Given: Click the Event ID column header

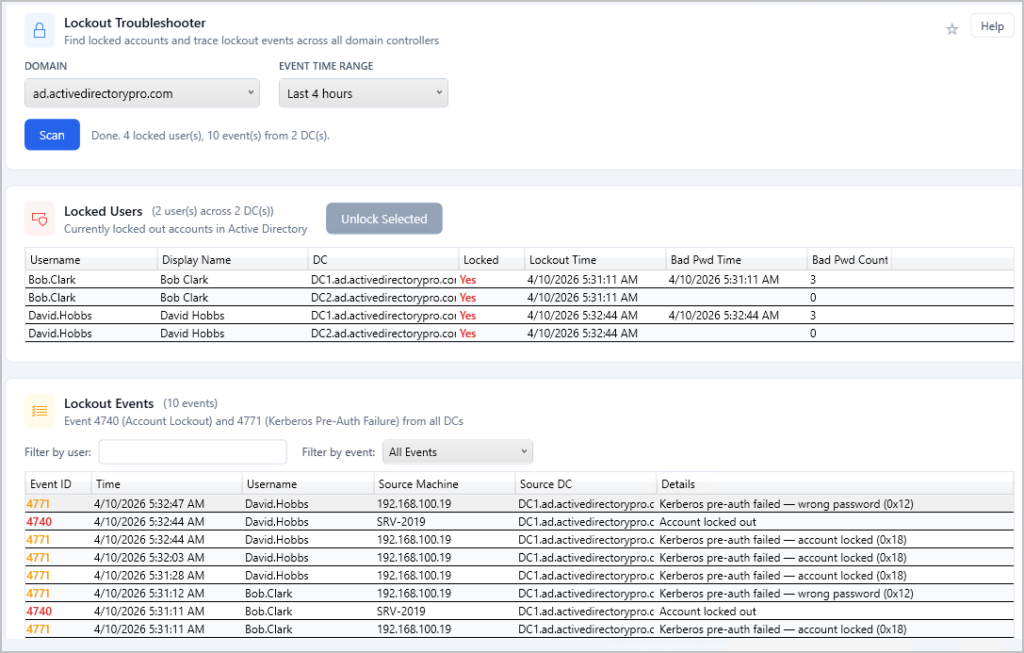Looking at the screenshot, I should (x=58, y=484).
